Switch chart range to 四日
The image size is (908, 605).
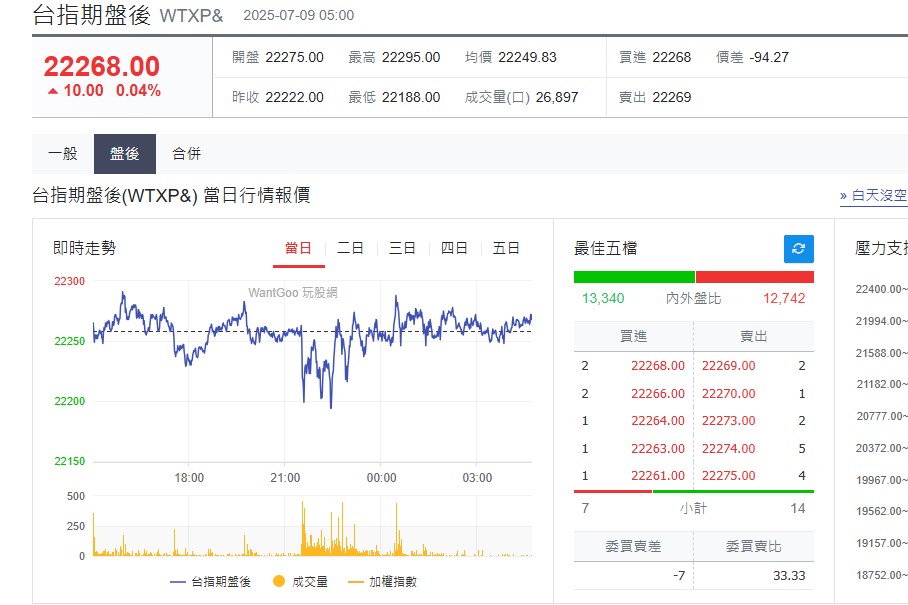(x=454, y=248)
